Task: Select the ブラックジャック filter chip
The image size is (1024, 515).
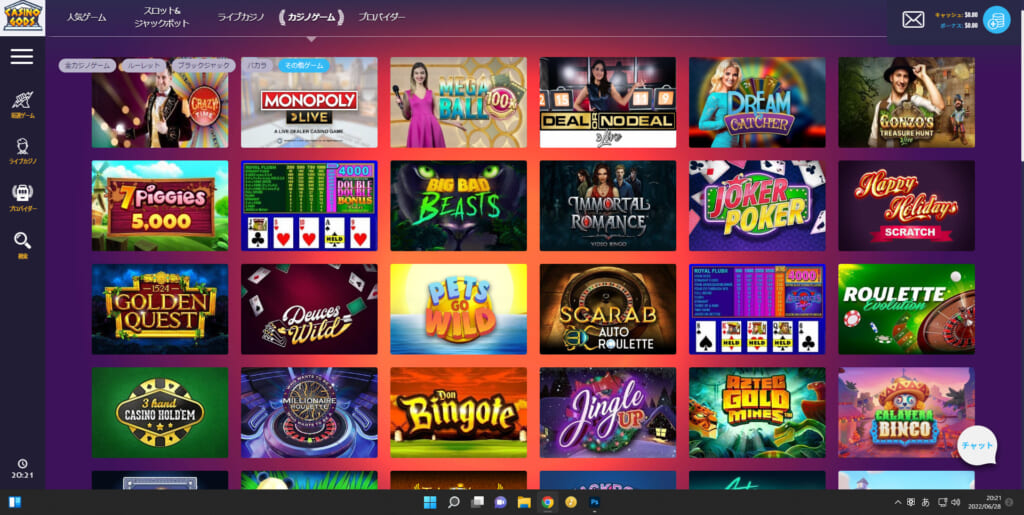Action: click(203, 65)
